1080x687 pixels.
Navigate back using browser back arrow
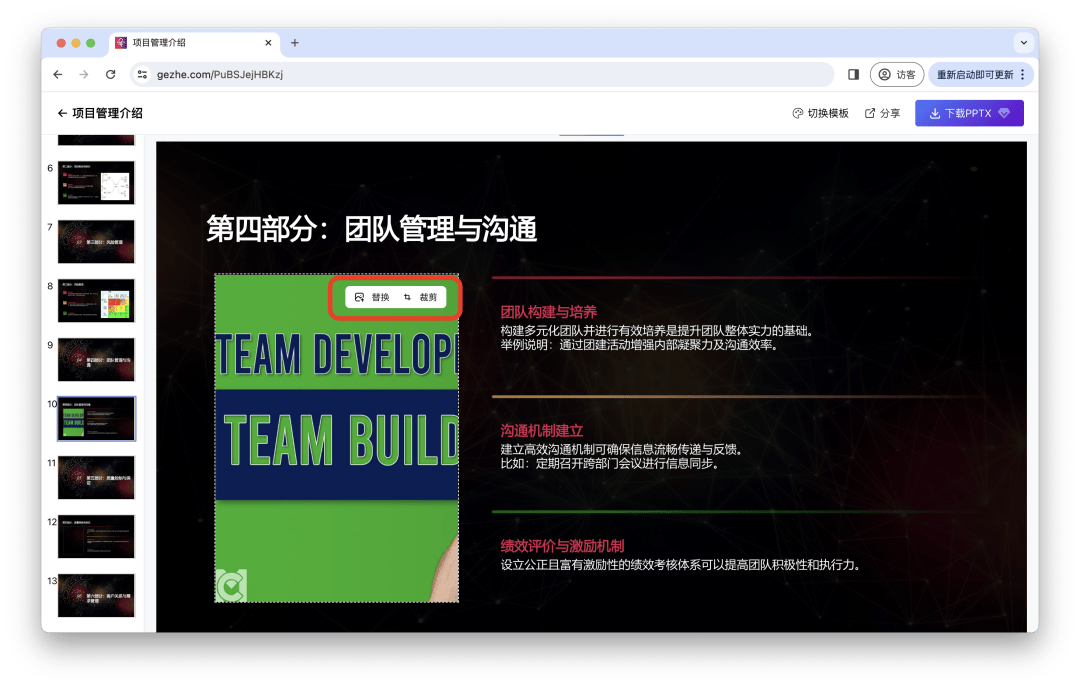pyautogui.click(x=57, y=74)
